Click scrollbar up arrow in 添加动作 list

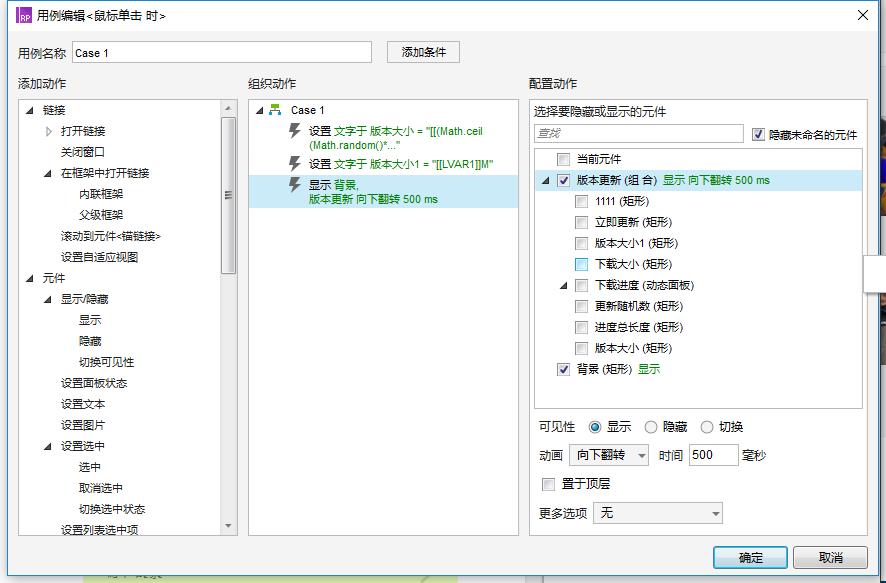click(x=228, y=108)
